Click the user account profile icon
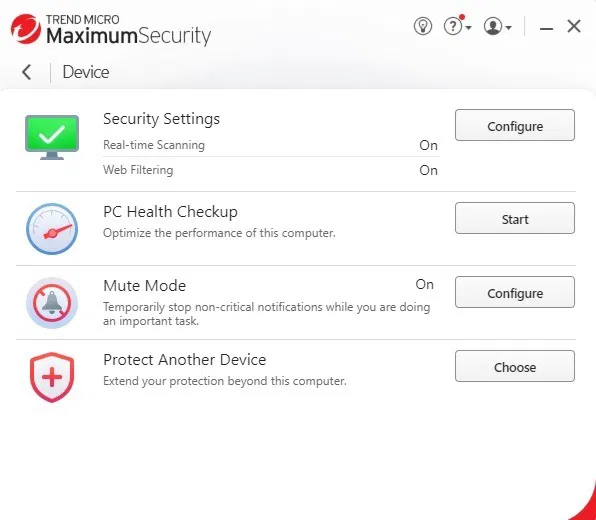The width and height of the screenshot is (596, 520). pyautogui.click(x=493, y=27)
